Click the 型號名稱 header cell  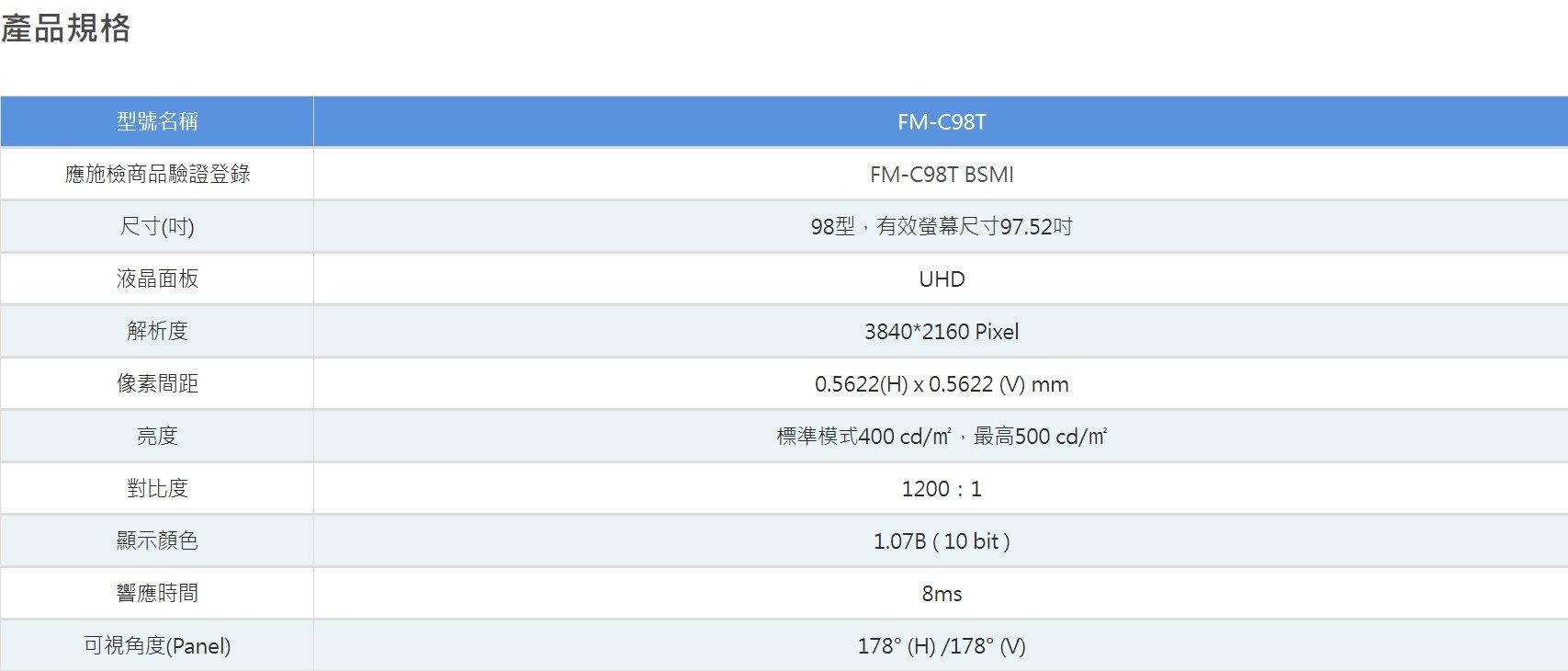(157, 121)
